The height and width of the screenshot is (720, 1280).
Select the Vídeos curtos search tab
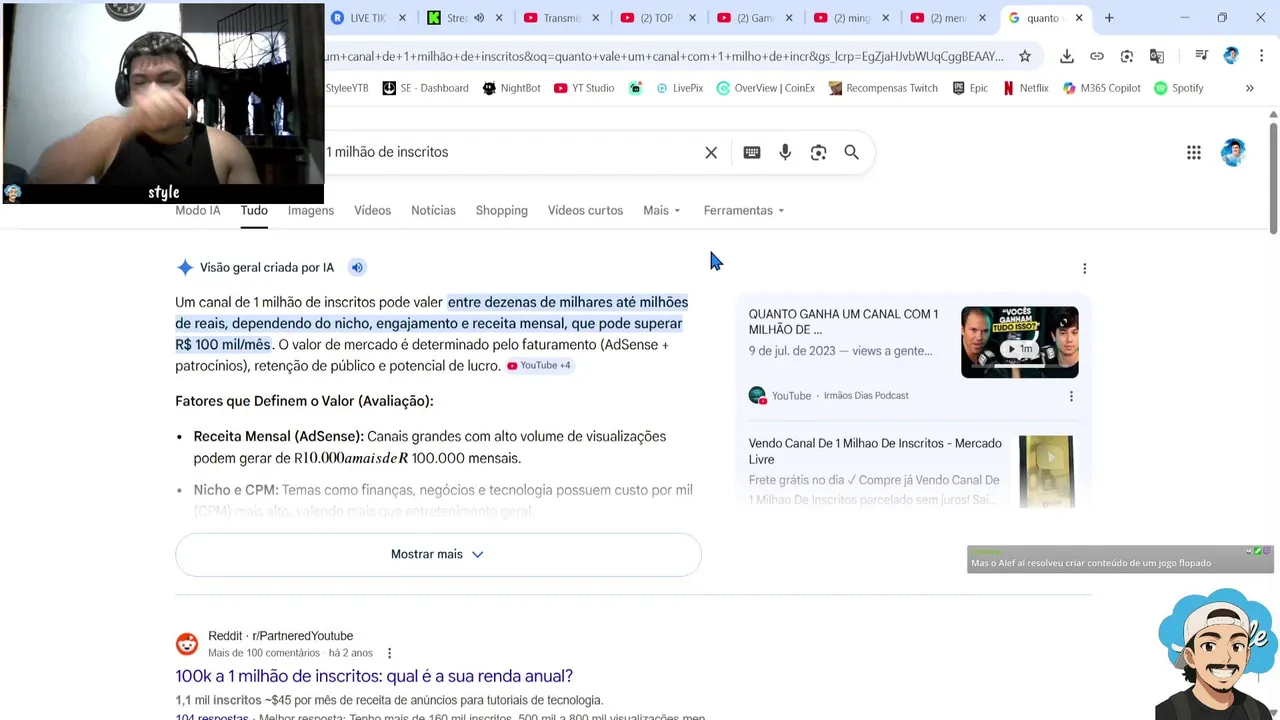click(x=585, y=210)
